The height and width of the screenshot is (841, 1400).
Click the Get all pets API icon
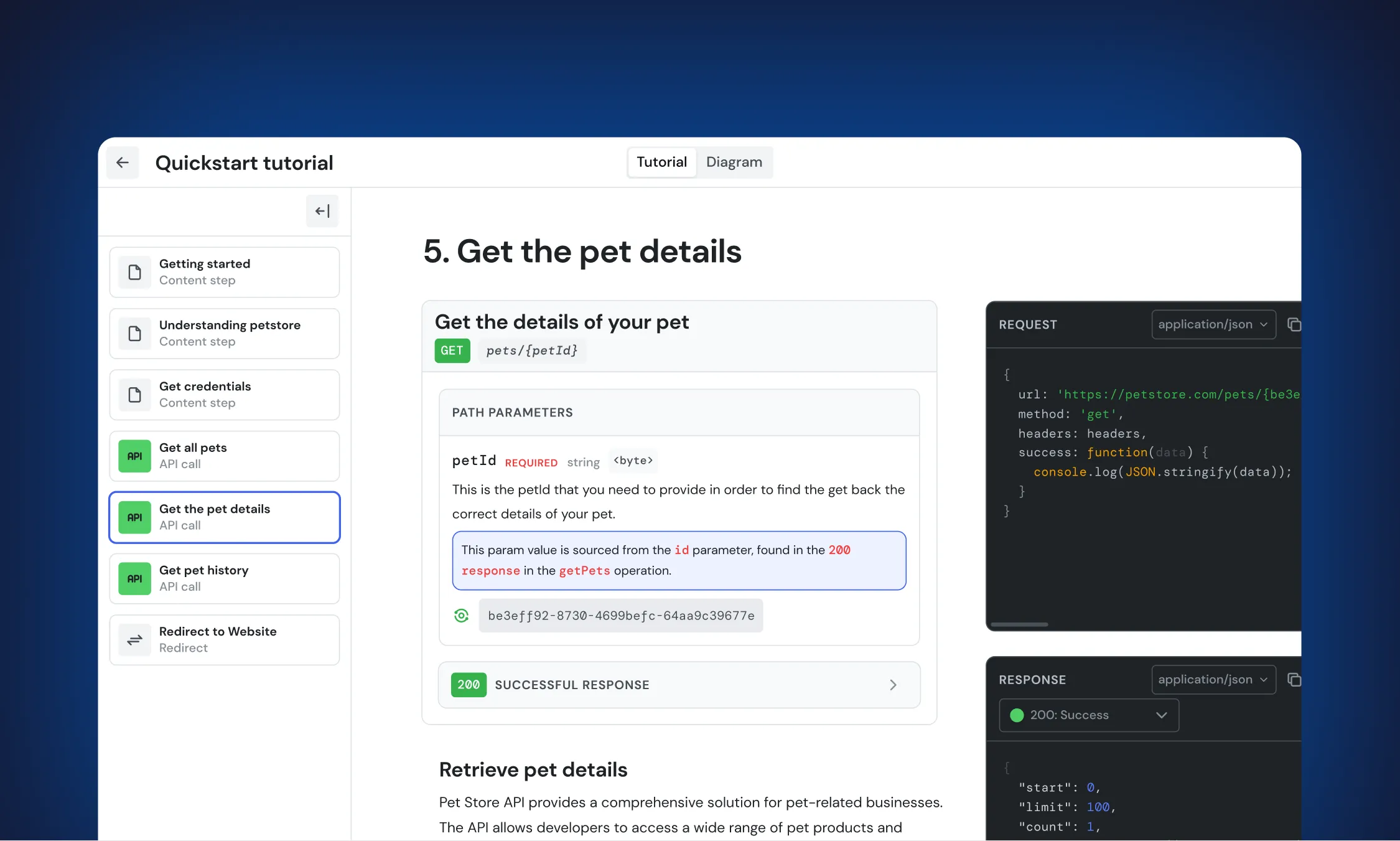(x=135, y=456)
